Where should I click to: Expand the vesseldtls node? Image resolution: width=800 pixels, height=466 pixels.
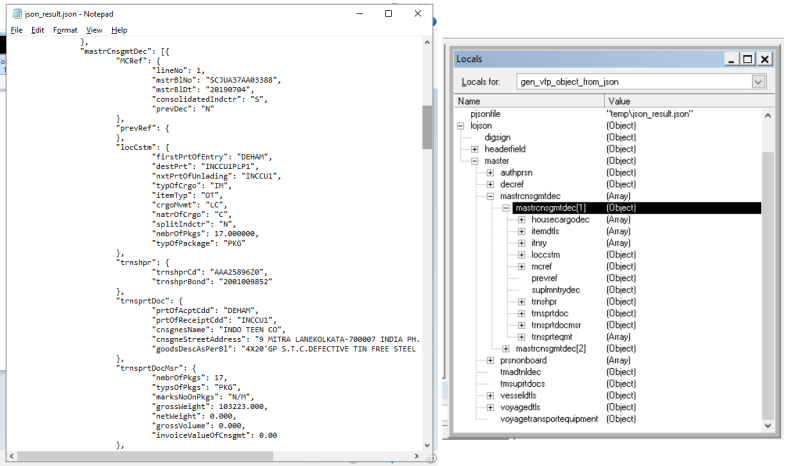490,396
